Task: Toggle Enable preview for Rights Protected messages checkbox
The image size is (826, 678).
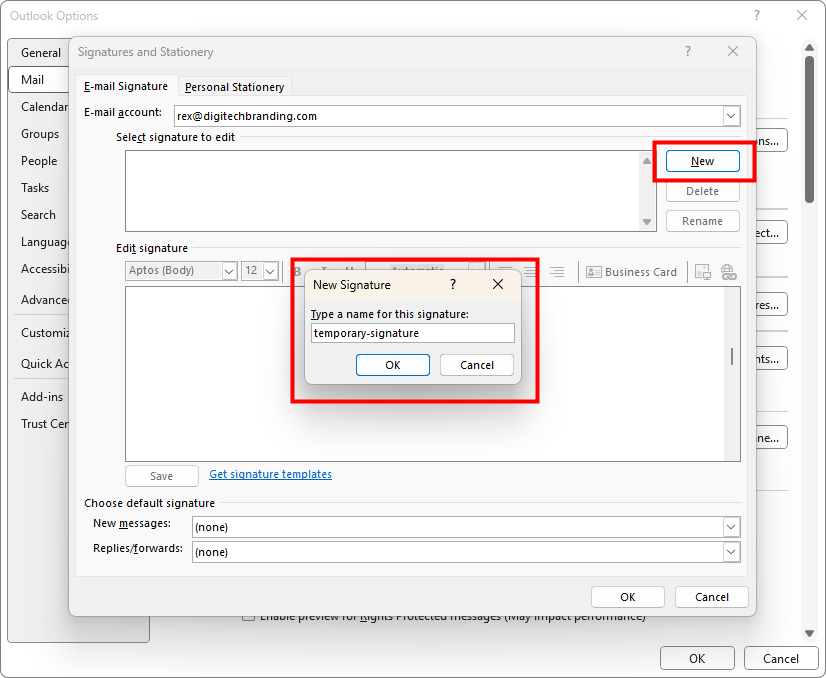Action: (x=248, y=617)
